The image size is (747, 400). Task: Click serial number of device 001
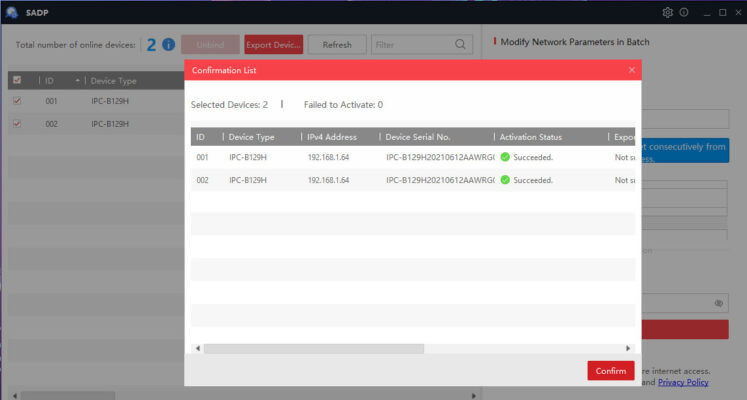point(441,157)
